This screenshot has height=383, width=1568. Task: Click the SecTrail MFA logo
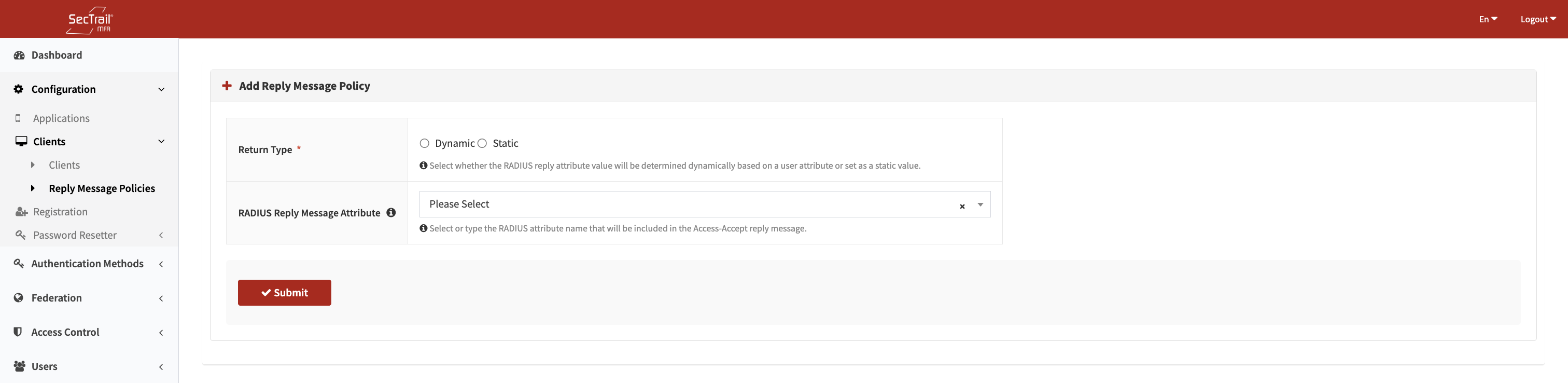(x=90, y=20)
